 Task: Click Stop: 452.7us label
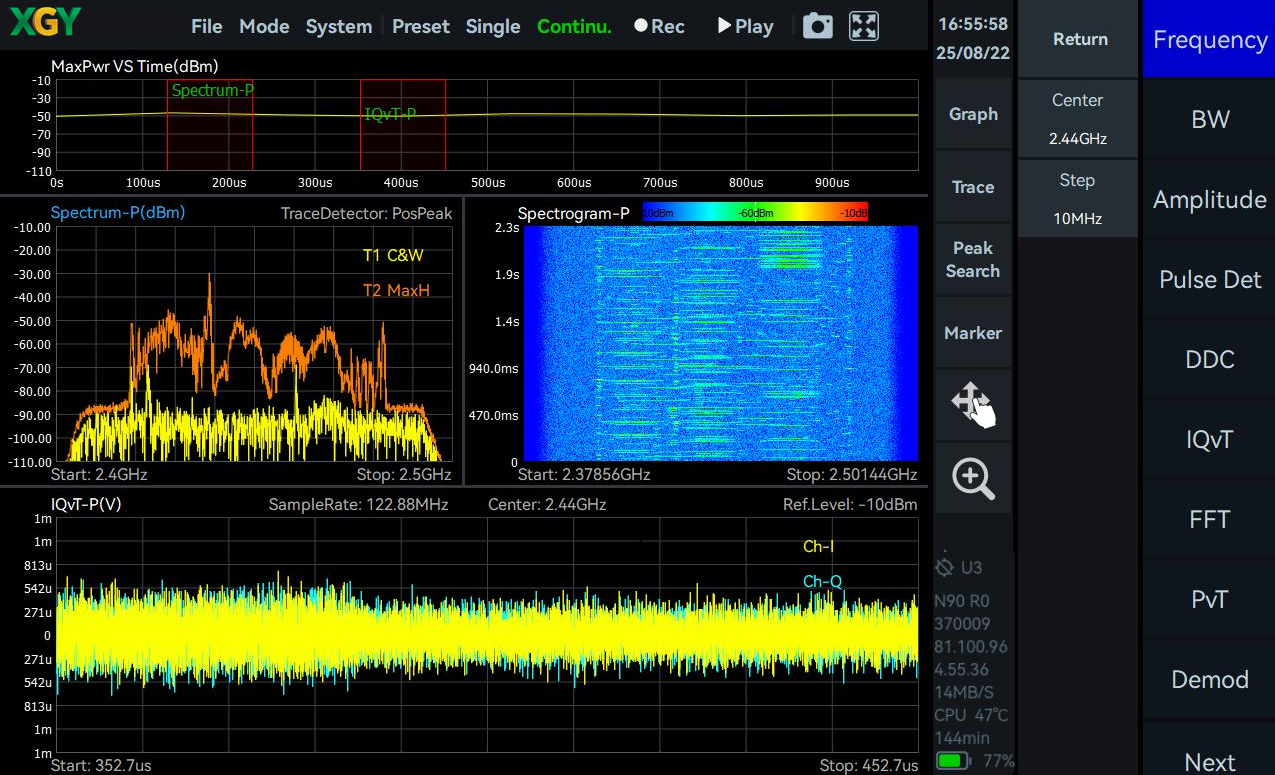coord(868,765)
